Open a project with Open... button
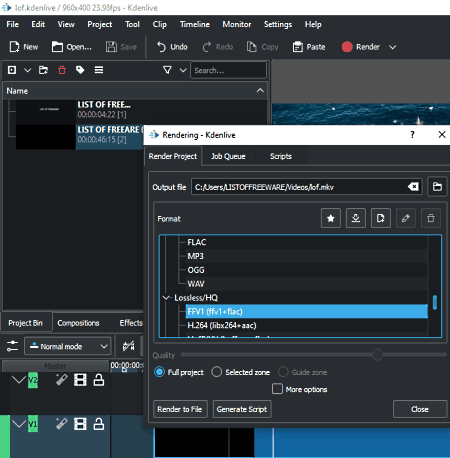 pyautogui.click(x=71, y=47)
